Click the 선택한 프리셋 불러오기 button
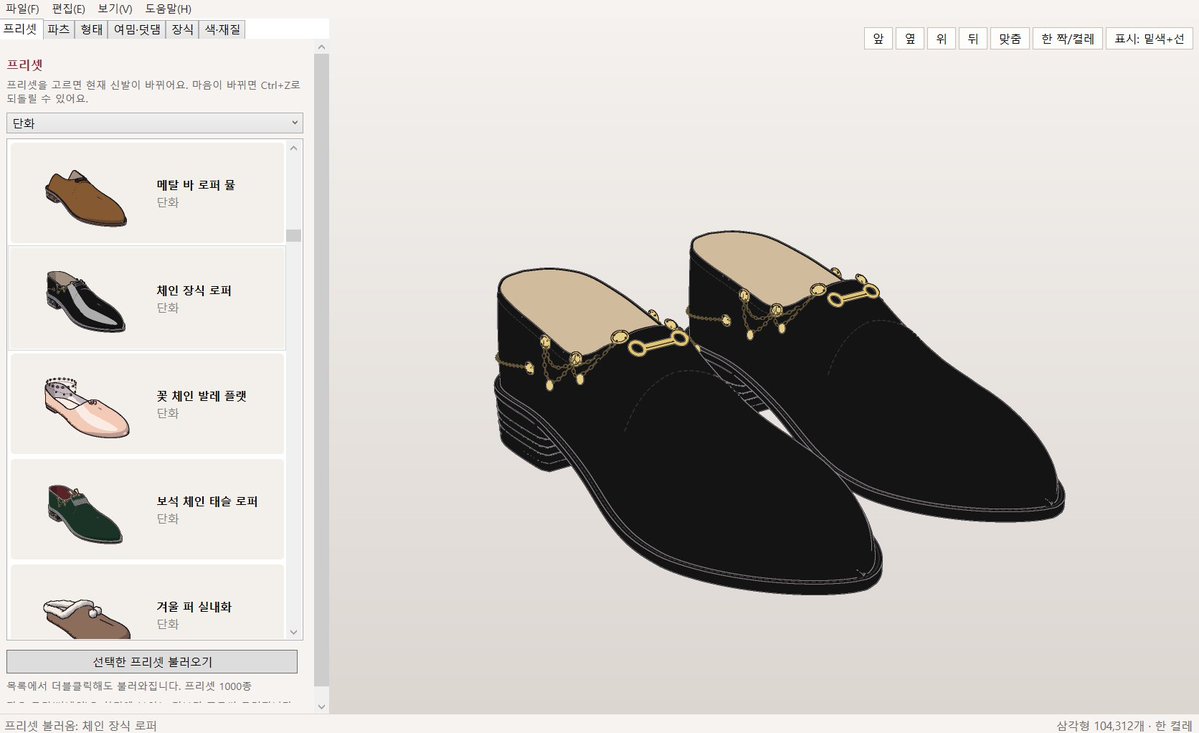Viewport: 1199px width, 733px height. 152,662
